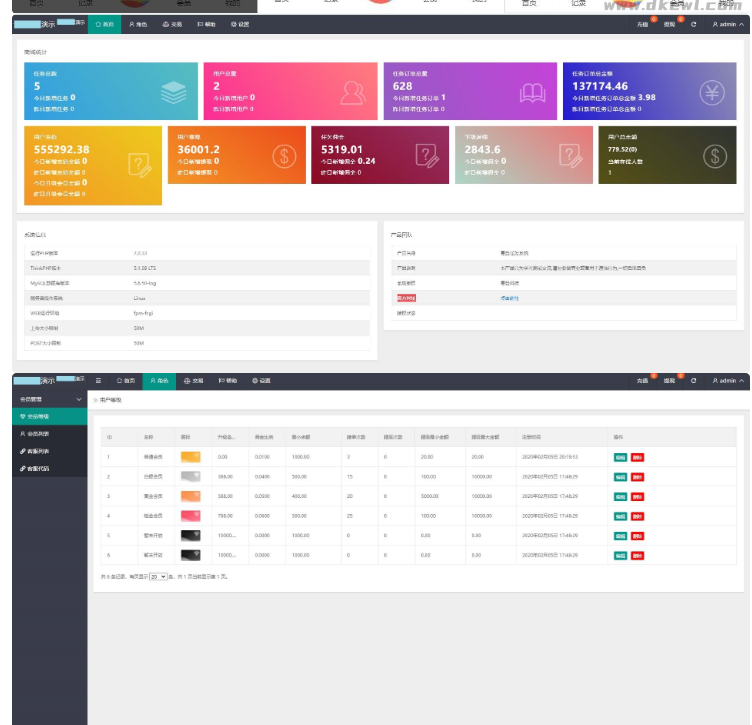Click the stacked layers icon on the teal card
This screenshot has width=752, height=725.
point(173,92)
